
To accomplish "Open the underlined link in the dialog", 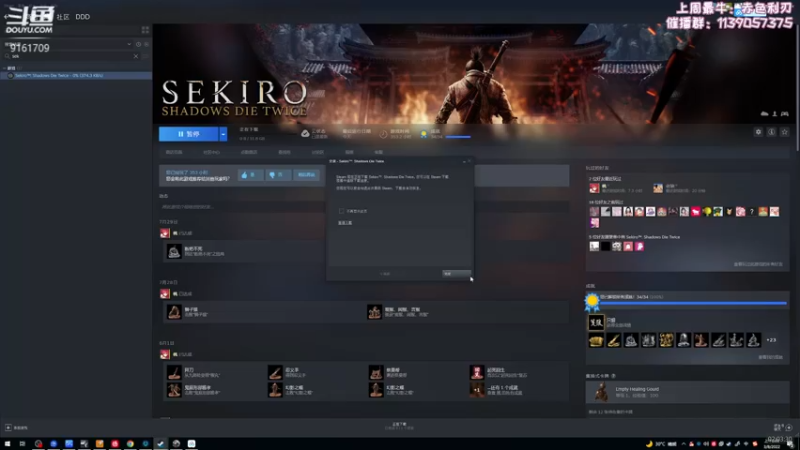I will click(x=345, y=223).
